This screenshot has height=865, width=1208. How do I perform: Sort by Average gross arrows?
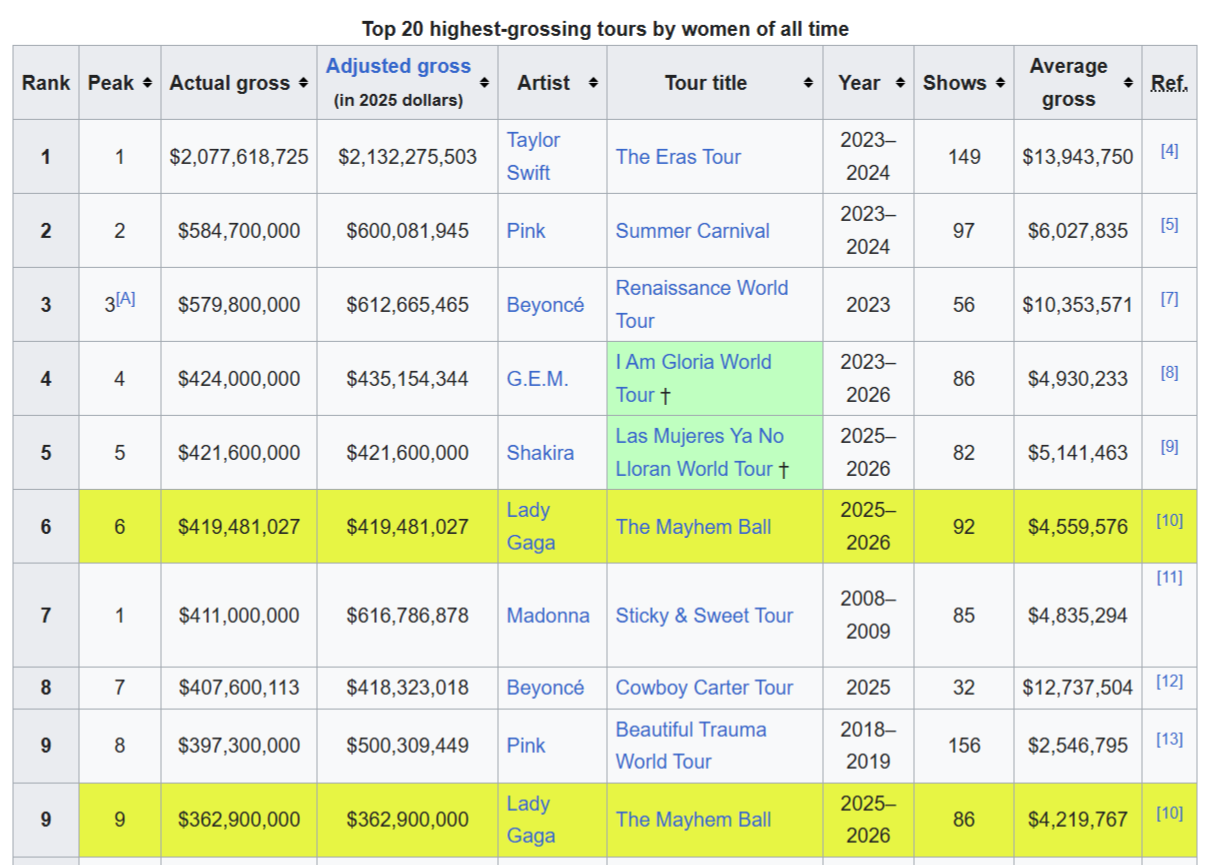[x=1128, y=83]
